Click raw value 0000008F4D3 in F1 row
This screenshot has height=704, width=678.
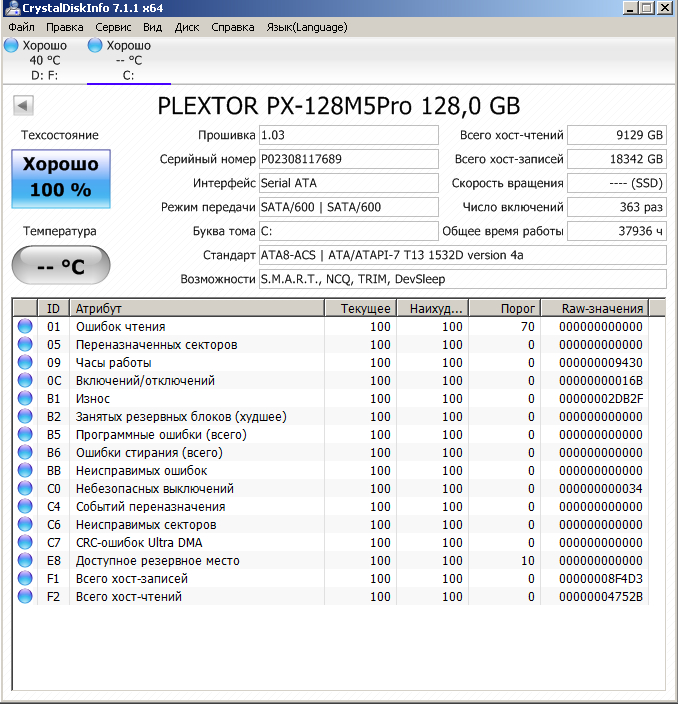coord(601,579)
